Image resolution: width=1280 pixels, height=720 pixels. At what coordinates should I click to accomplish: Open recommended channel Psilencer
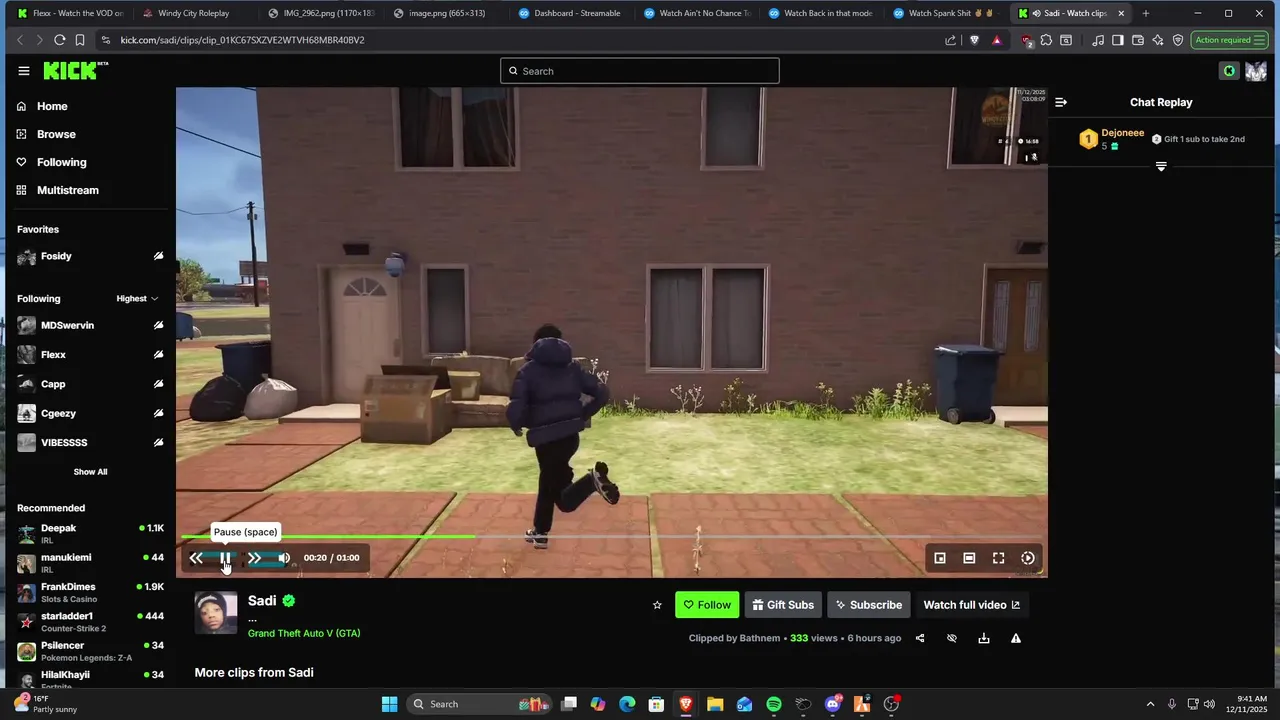pos(90,650)
